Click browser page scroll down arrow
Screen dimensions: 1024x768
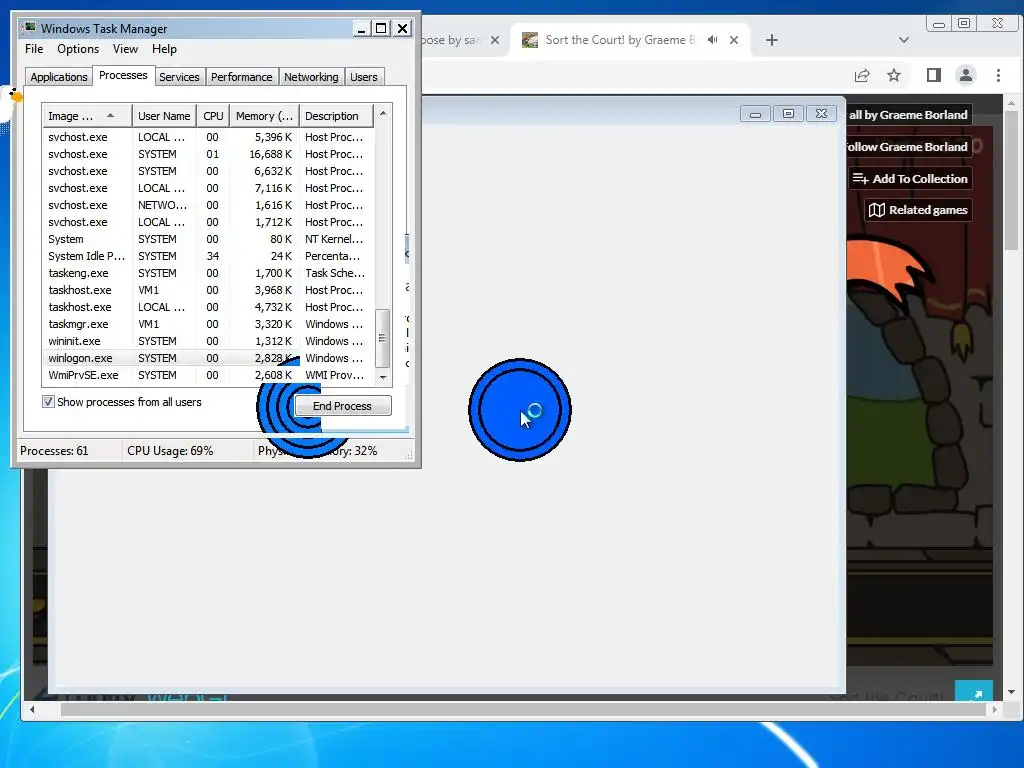(x=1011, y=692)
